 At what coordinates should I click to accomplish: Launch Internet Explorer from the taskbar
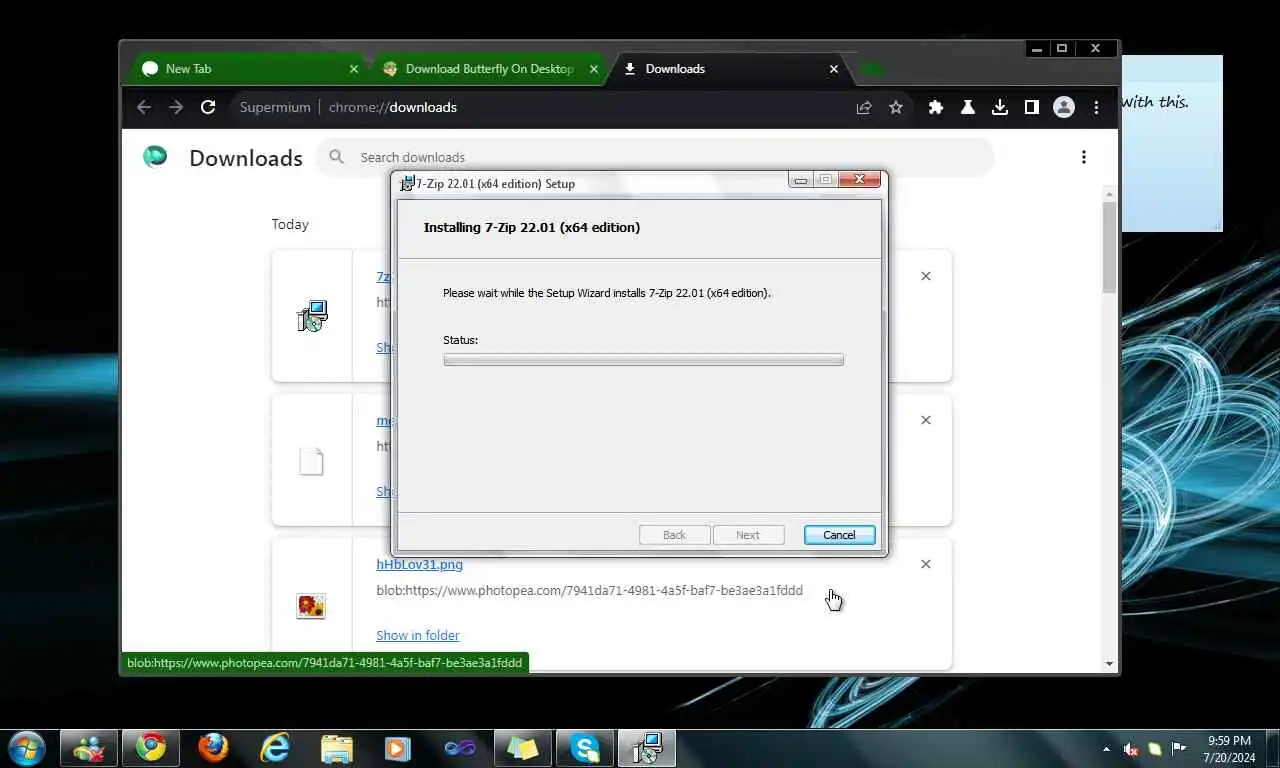[275, 748]
